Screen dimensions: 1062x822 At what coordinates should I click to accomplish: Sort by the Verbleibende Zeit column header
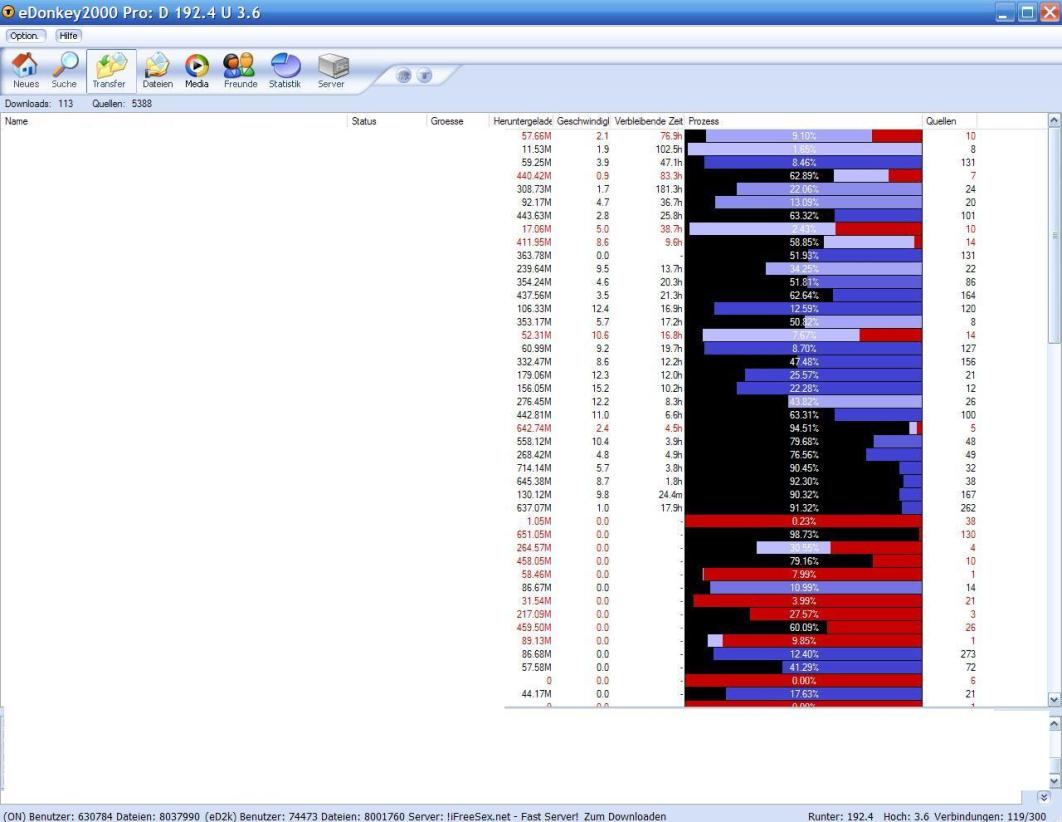648,121
